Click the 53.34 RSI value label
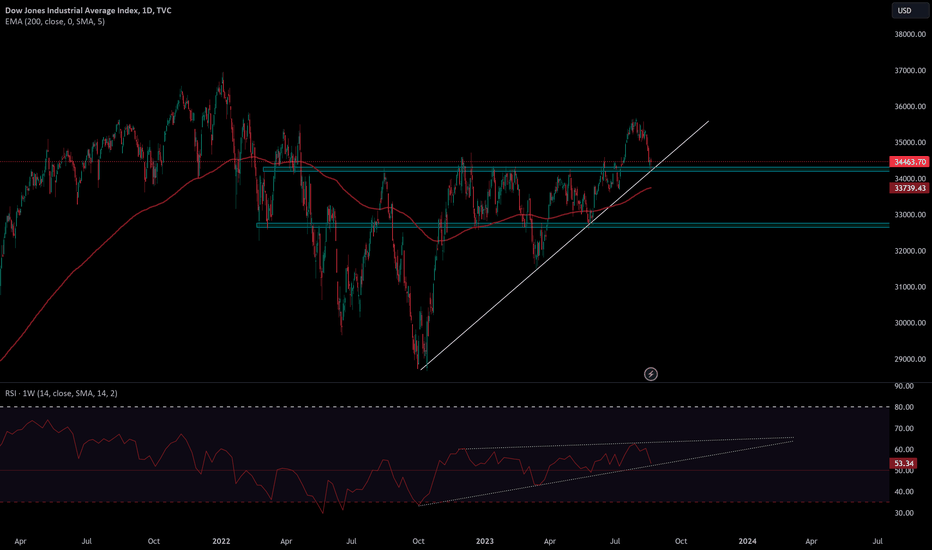This screenshot has height=550, width=932. [x=903, y=463]
